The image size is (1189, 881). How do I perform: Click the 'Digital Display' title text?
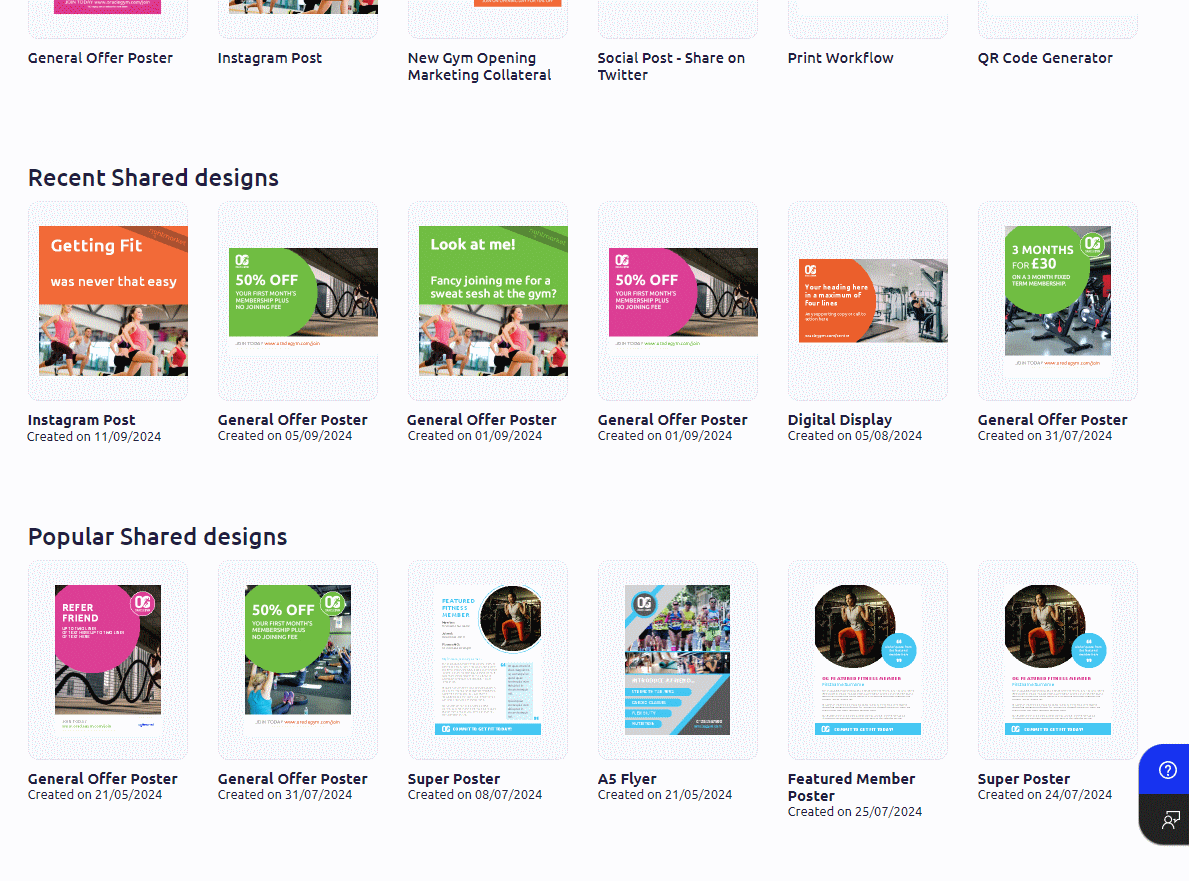839,420
